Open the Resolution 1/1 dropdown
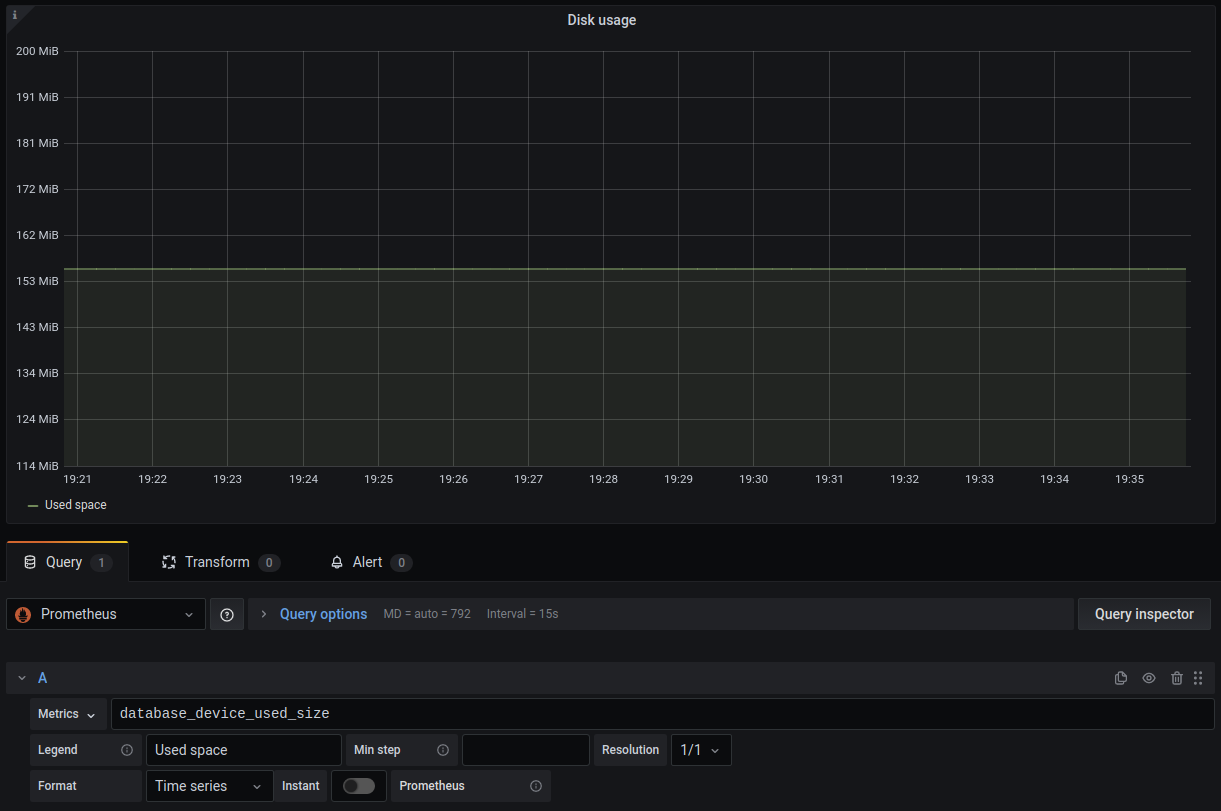 point(700,750)
